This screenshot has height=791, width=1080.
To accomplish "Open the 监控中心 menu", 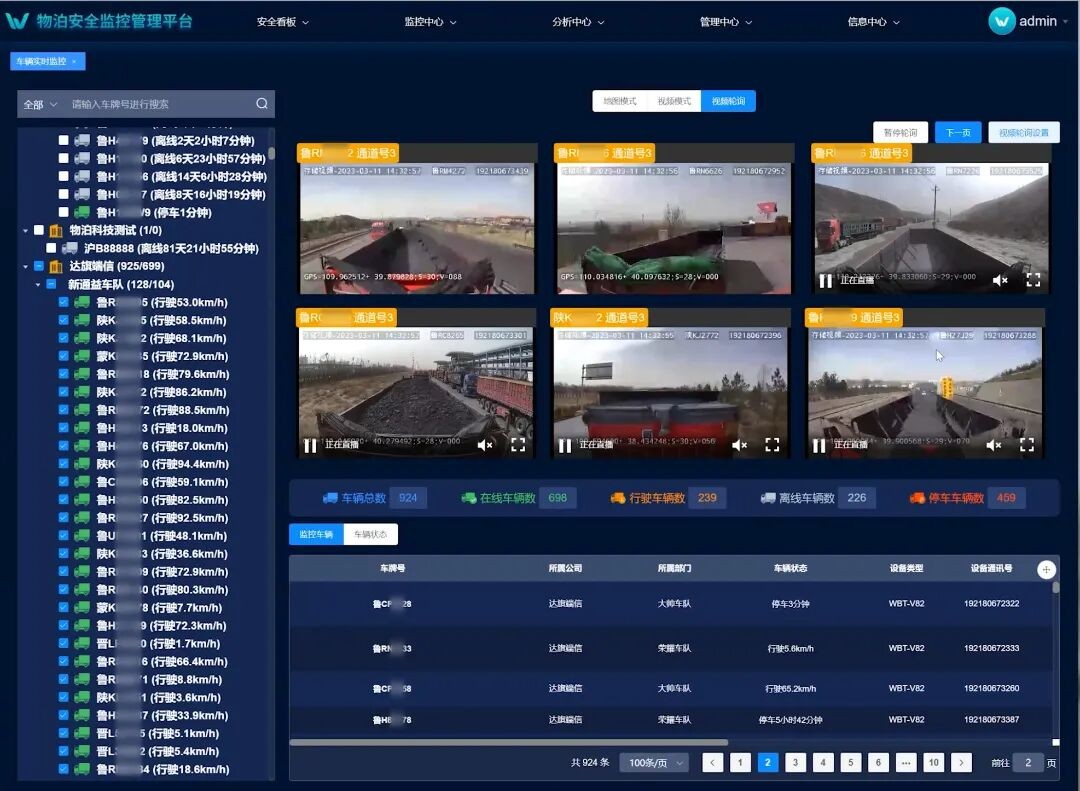I will tap(430, 22).
